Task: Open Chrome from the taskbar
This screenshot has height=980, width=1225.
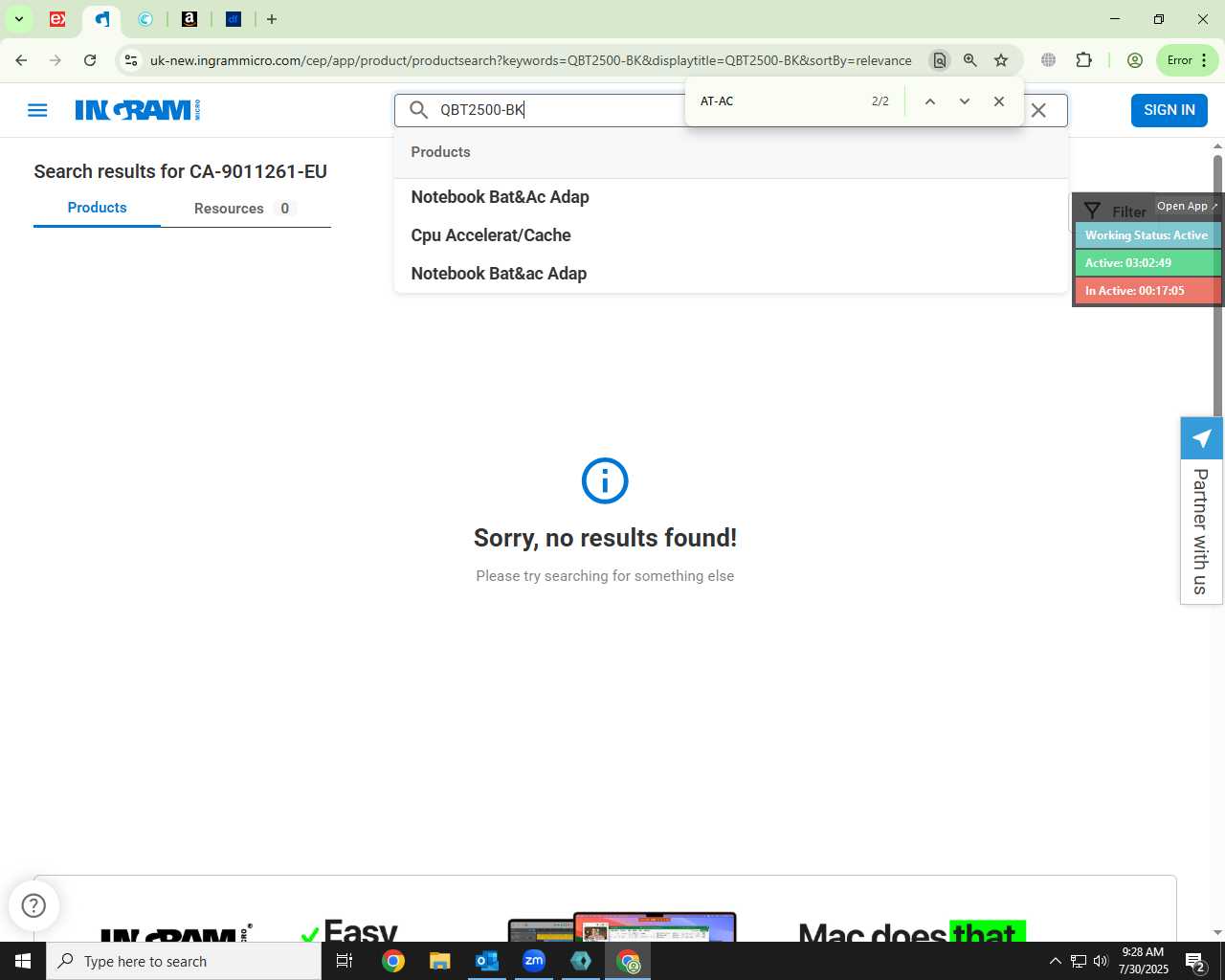Action: [x=393, y=961]
